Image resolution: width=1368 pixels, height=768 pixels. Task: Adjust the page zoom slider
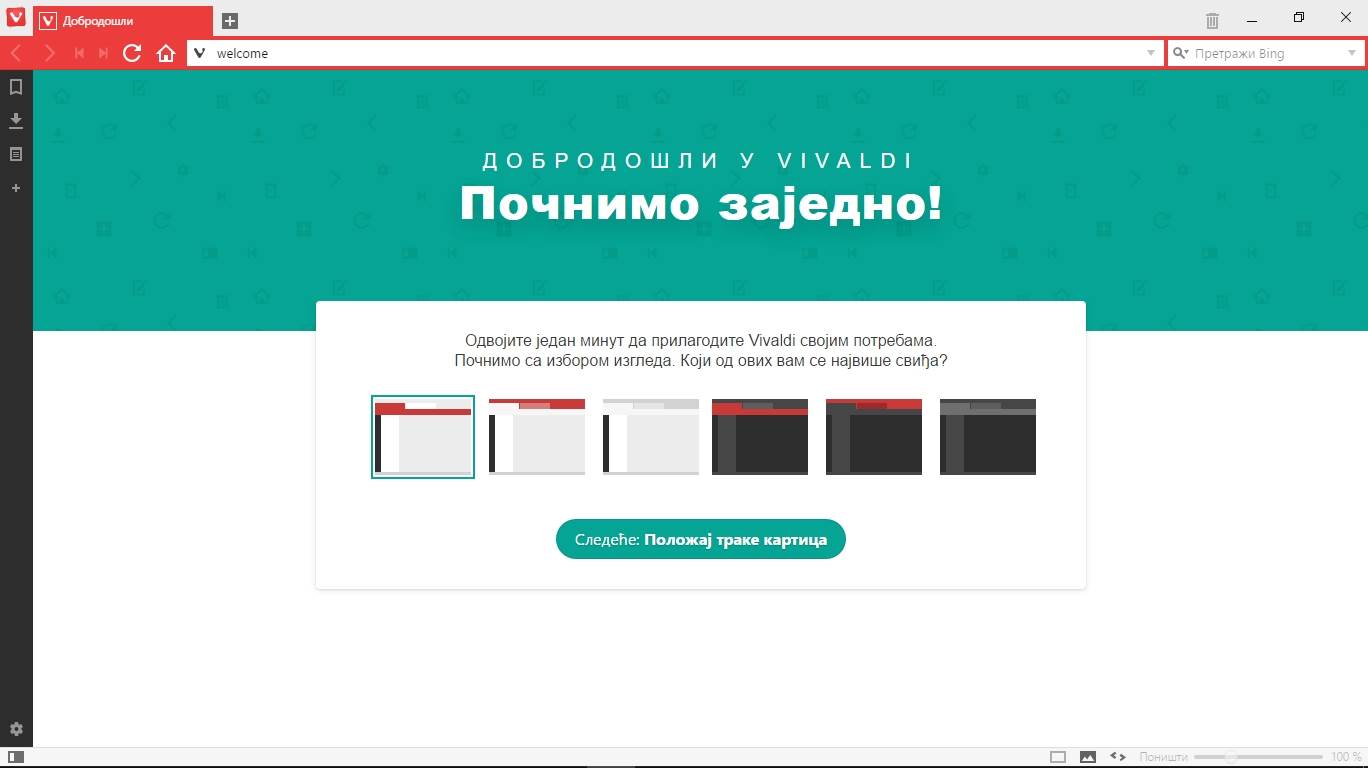(x=1232, y=757)
